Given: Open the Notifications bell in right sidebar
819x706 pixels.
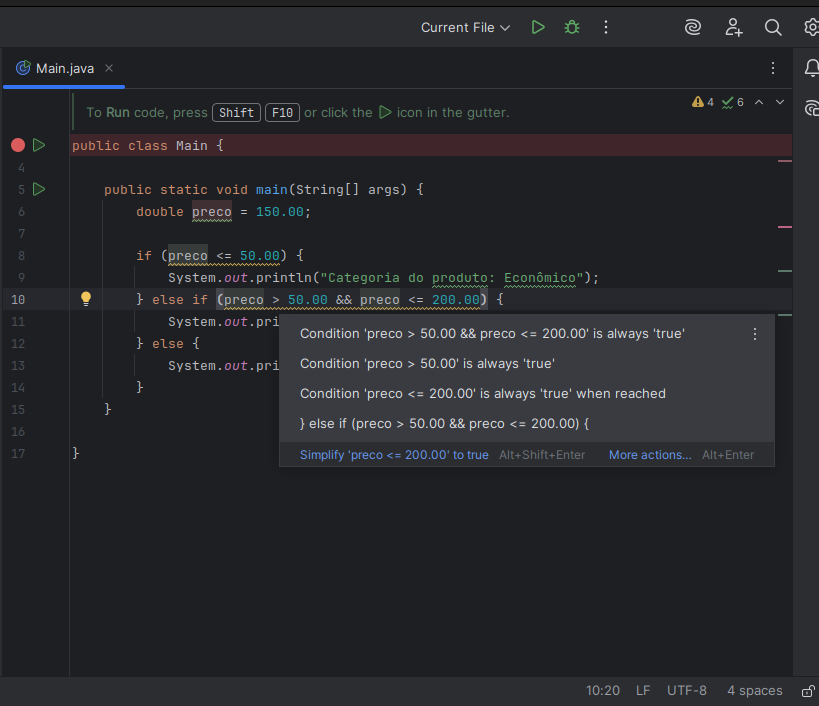Looking at the screenshot, I should click(x=811, y=68).
